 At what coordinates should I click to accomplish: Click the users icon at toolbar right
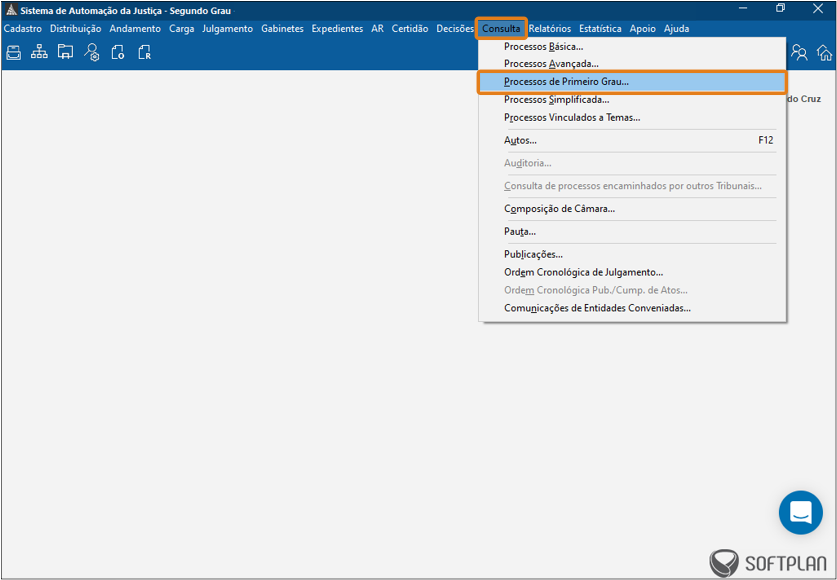pos(799,53)
